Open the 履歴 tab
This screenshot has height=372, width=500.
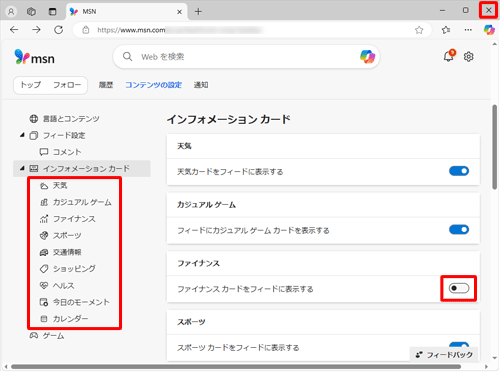click(x=106, y=85)
